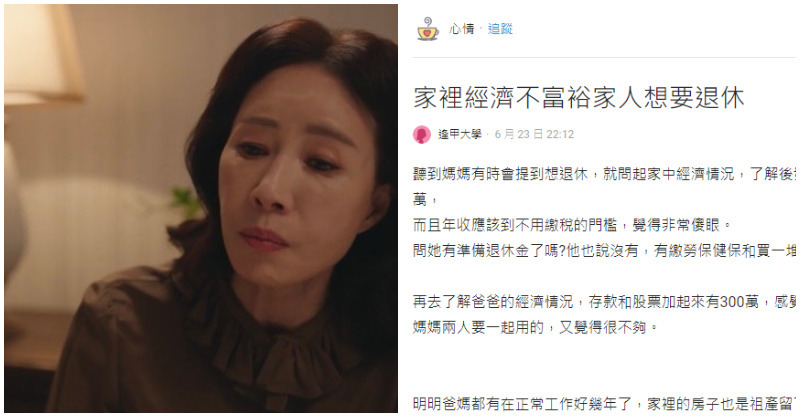
Task: Click the pink anonymous avatar icon
Action: click(x=421, y=134)
